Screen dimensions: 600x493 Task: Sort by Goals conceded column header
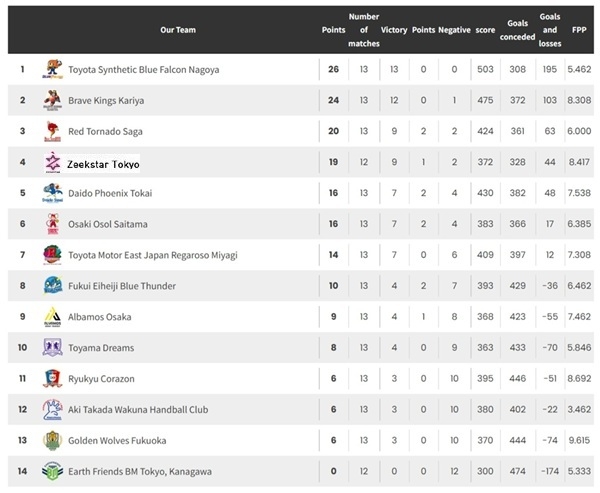point(517,30)
